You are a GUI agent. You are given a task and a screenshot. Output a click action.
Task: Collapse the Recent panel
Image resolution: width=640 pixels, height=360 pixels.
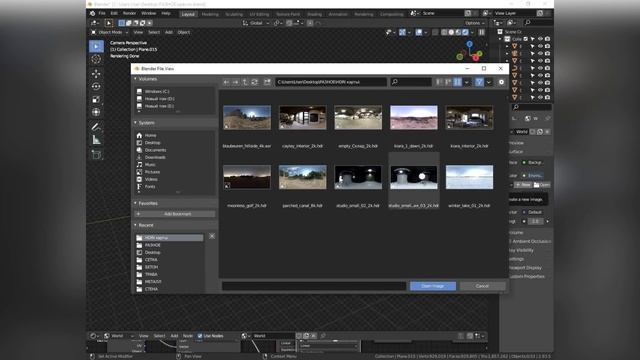(136, 225)
